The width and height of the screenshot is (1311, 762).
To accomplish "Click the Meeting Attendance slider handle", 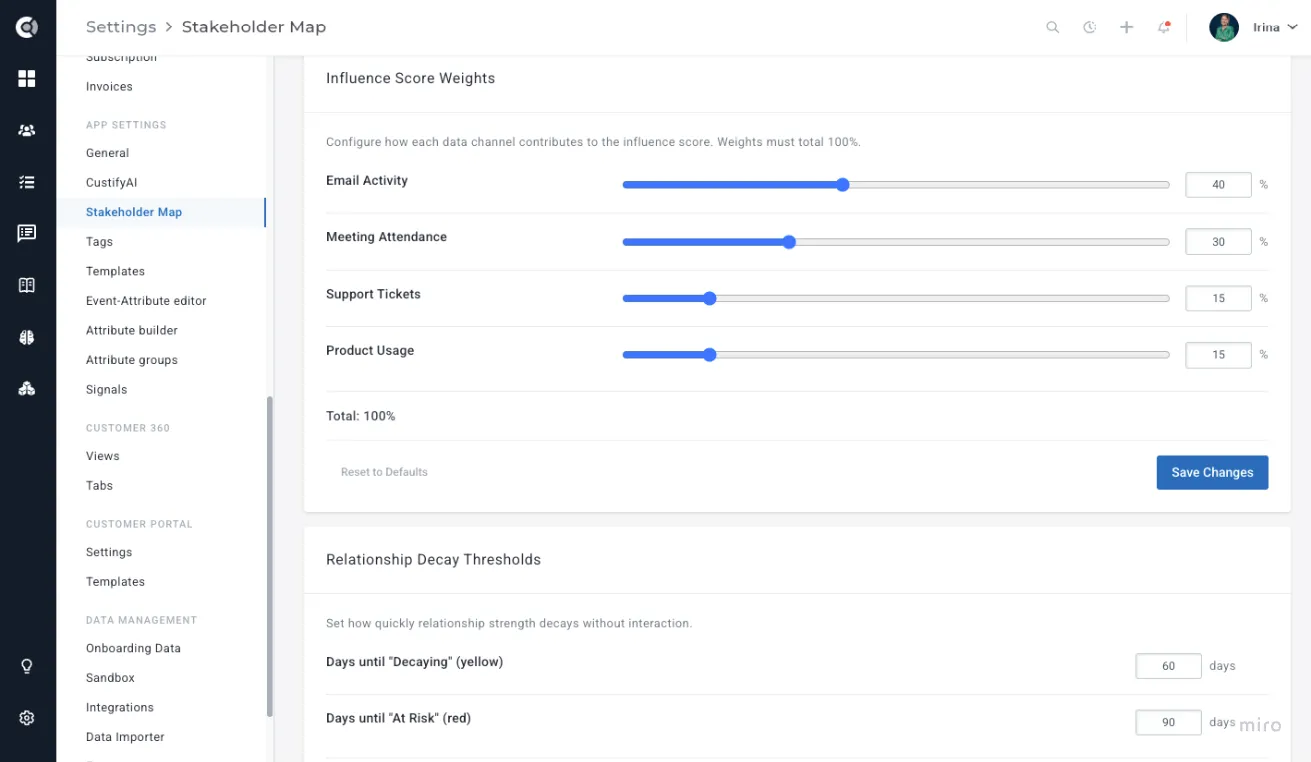I will point(789,242).
